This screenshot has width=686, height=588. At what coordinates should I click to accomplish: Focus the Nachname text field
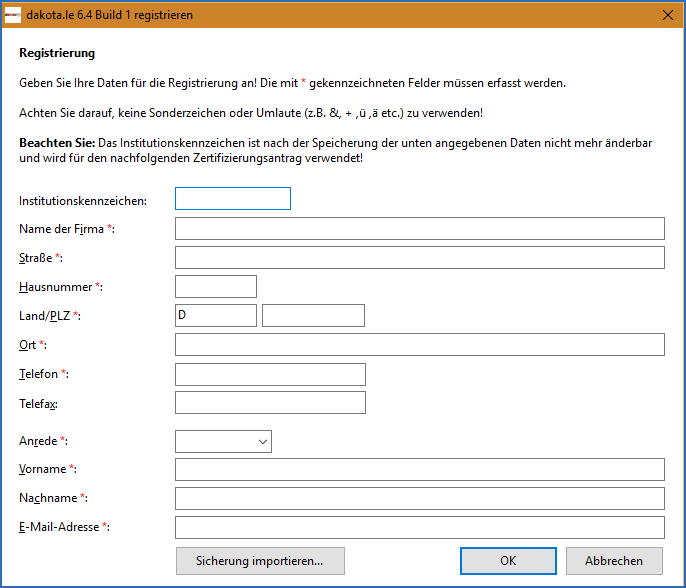coord(419,499)
